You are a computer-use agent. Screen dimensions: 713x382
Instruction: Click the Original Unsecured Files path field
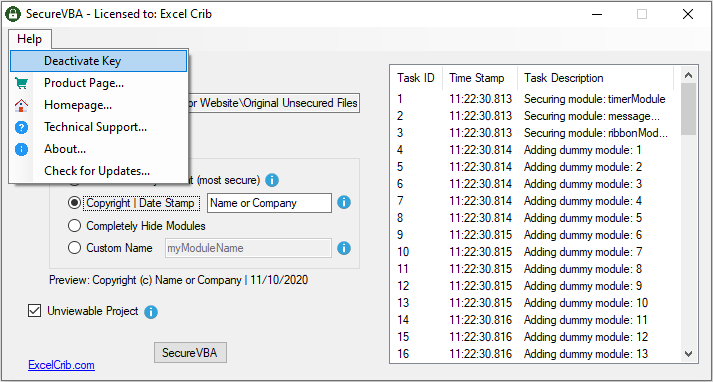click(x=274, y=103)
